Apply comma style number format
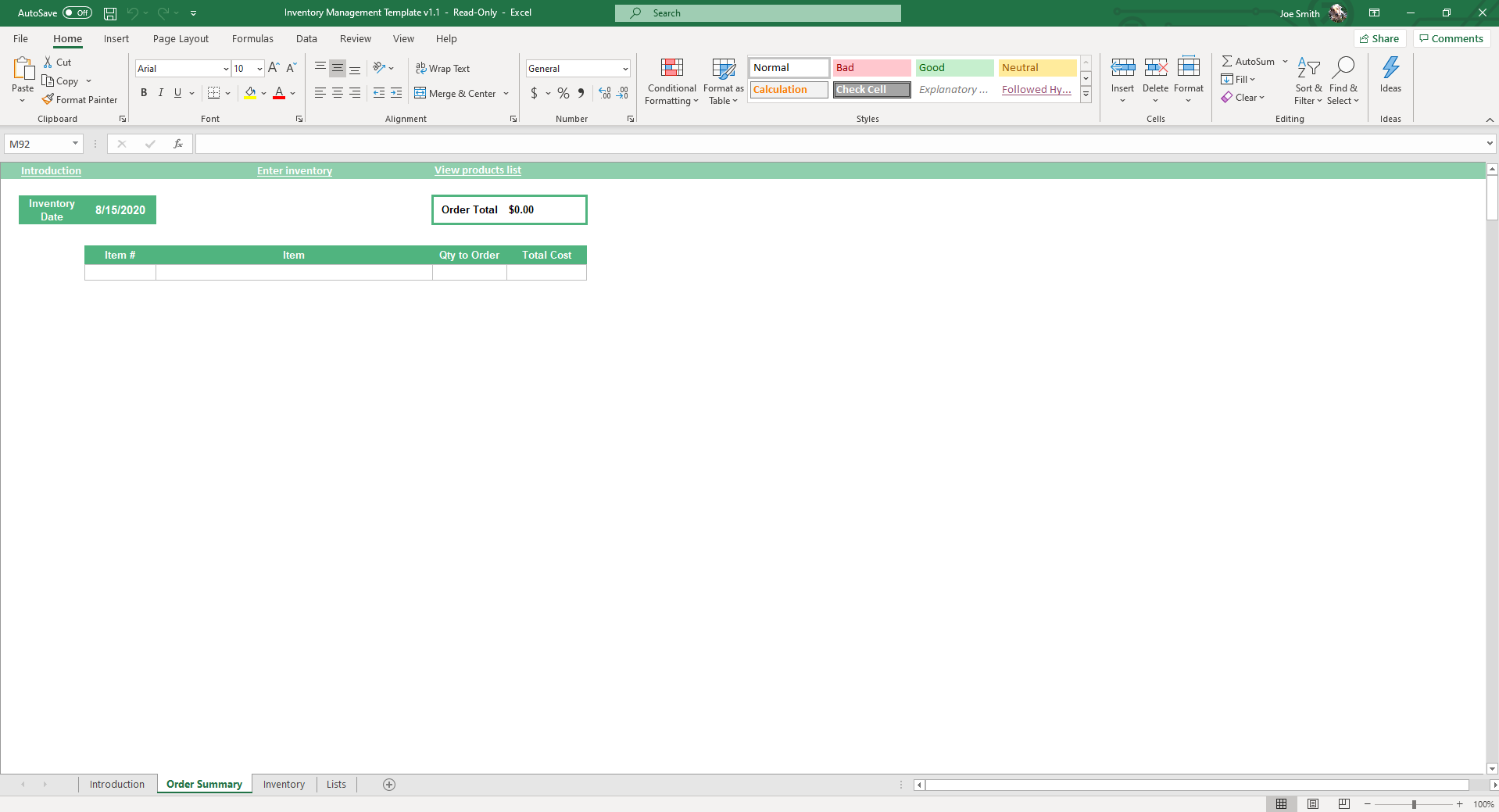Image resolution: width=1499 pixels, height=812 pixels. pos(581,93)
